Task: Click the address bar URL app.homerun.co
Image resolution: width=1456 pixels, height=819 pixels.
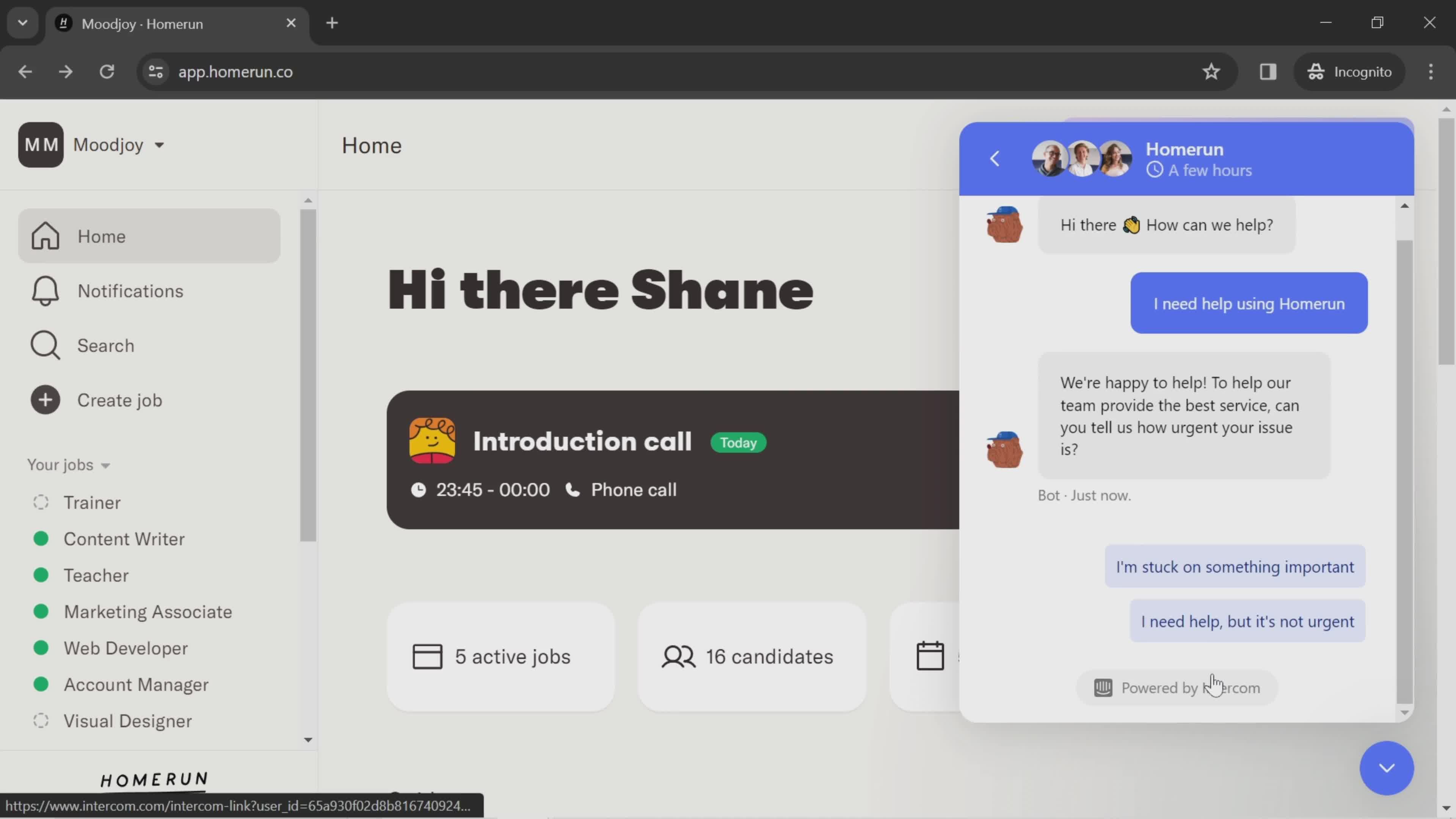Action: coord(235,72)
